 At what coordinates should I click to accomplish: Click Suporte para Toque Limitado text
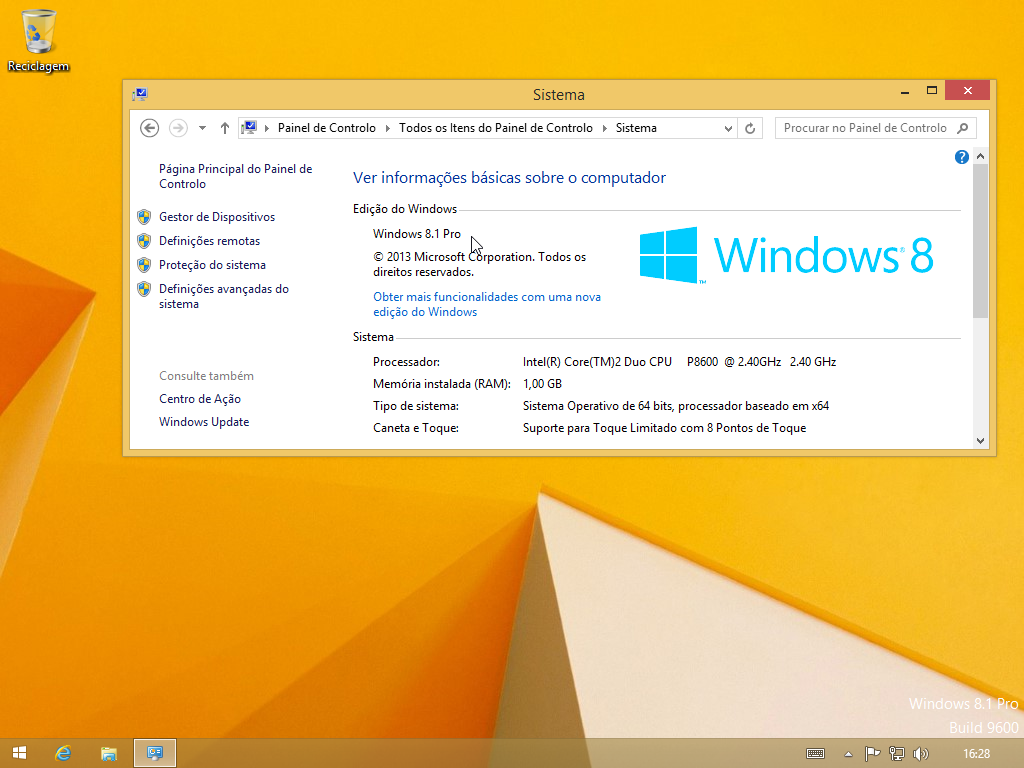tap(664, 428)
